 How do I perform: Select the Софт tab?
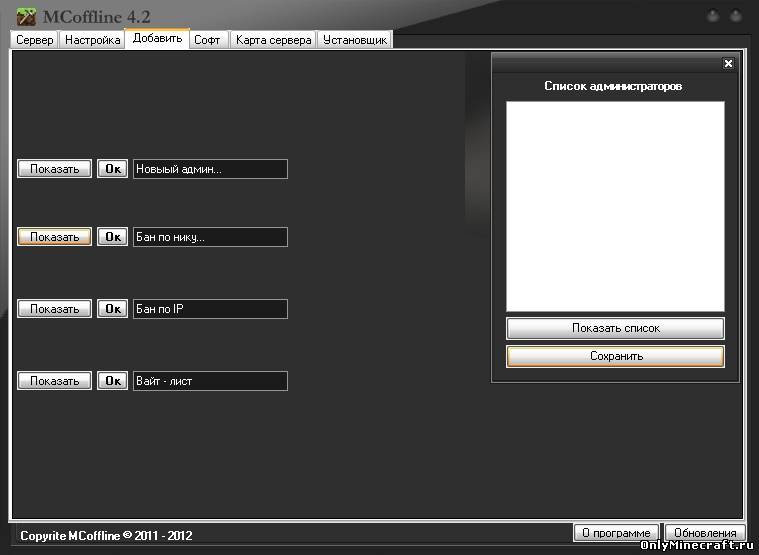208,40
